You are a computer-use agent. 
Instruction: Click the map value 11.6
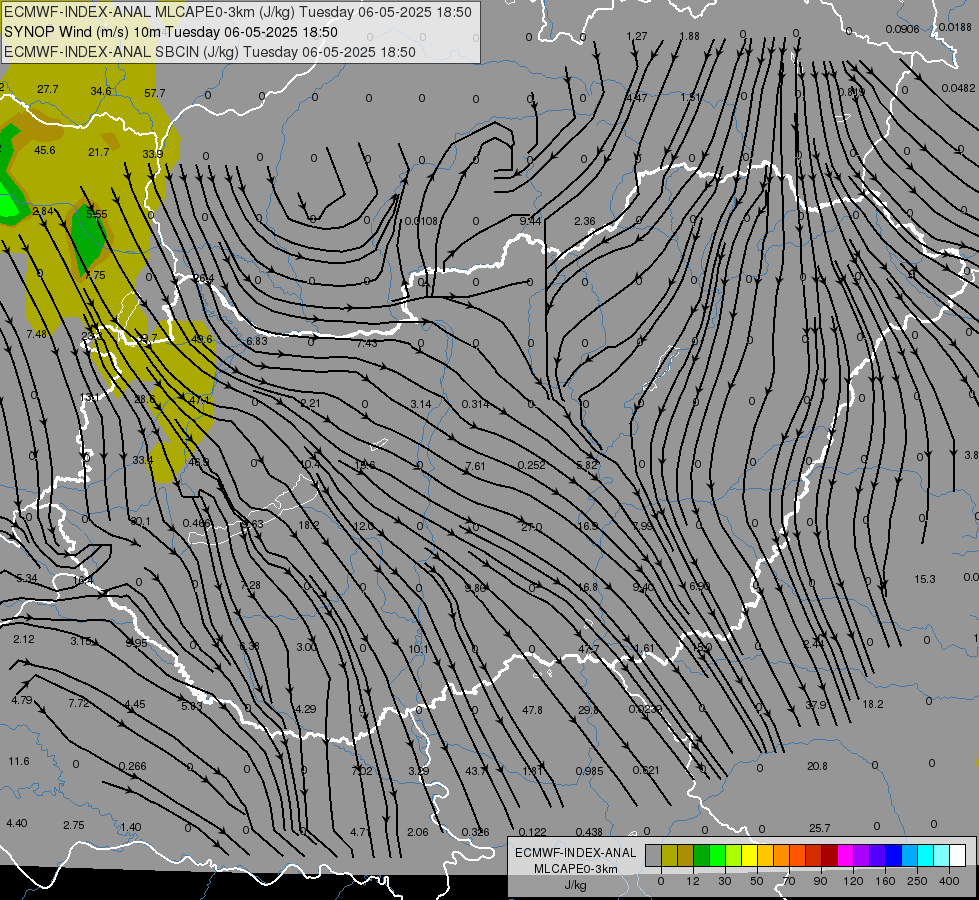point(19,761)
